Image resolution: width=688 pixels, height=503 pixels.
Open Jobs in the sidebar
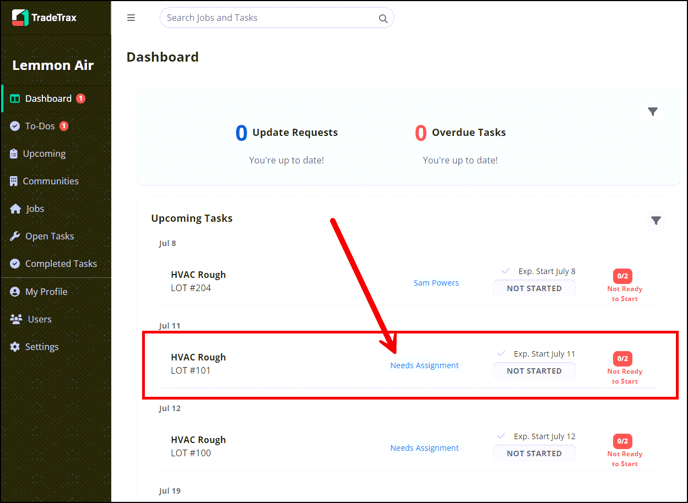pyautogui.click(x=35, y=209)
